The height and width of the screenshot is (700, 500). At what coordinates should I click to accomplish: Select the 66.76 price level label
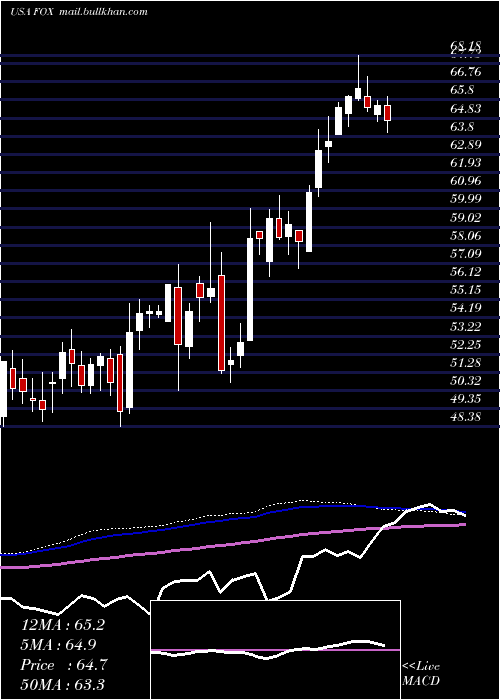466,72
